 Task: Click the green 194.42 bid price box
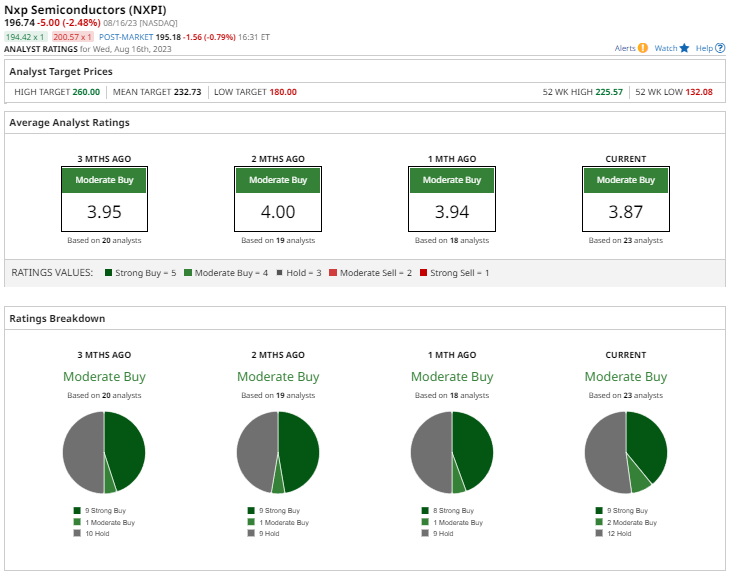coord(25,35)
